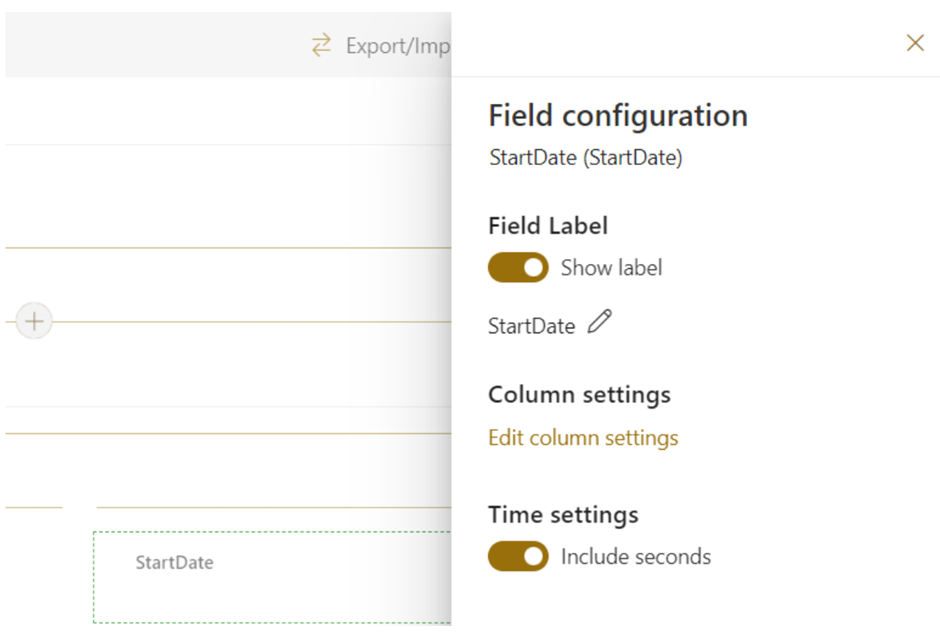
Task: Click the pencil icon to edit label
Action: tap(599, 323)
